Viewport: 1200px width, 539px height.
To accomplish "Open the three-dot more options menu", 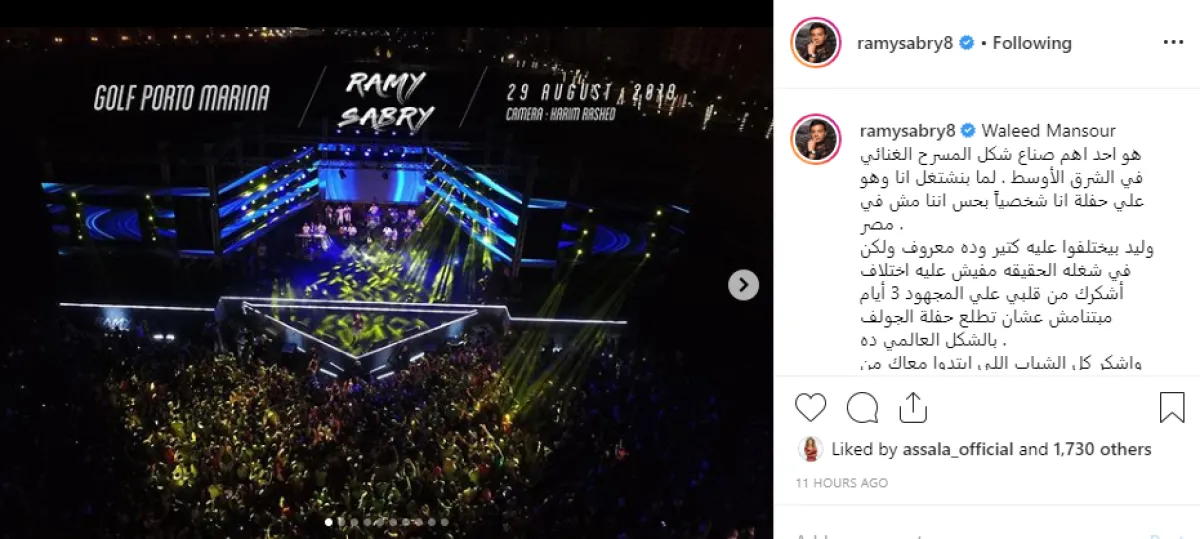I will pos(1173,43).
